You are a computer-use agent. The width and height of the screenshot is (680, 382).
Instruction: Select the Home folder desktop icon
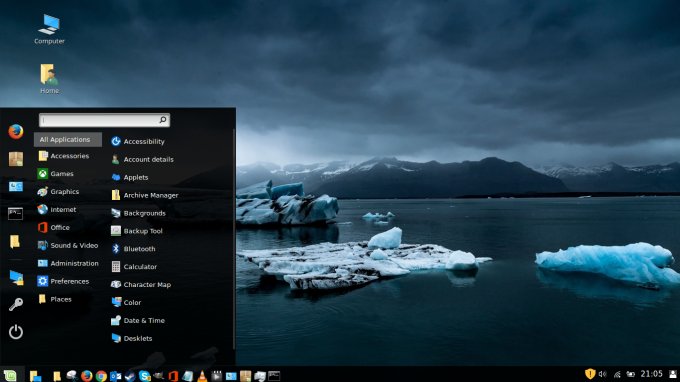[49, 79]
